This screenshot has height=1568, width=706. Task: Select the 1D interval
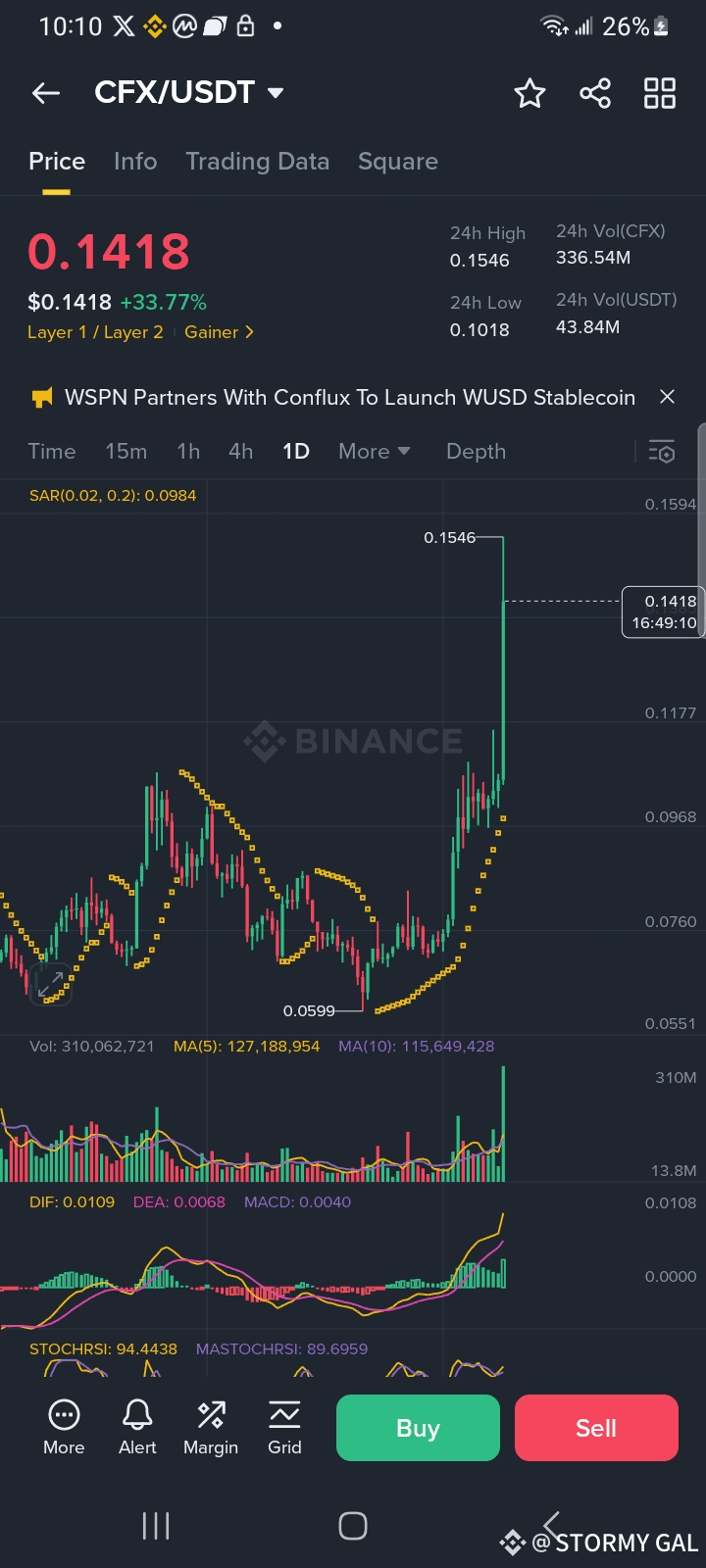pos(296,452)
